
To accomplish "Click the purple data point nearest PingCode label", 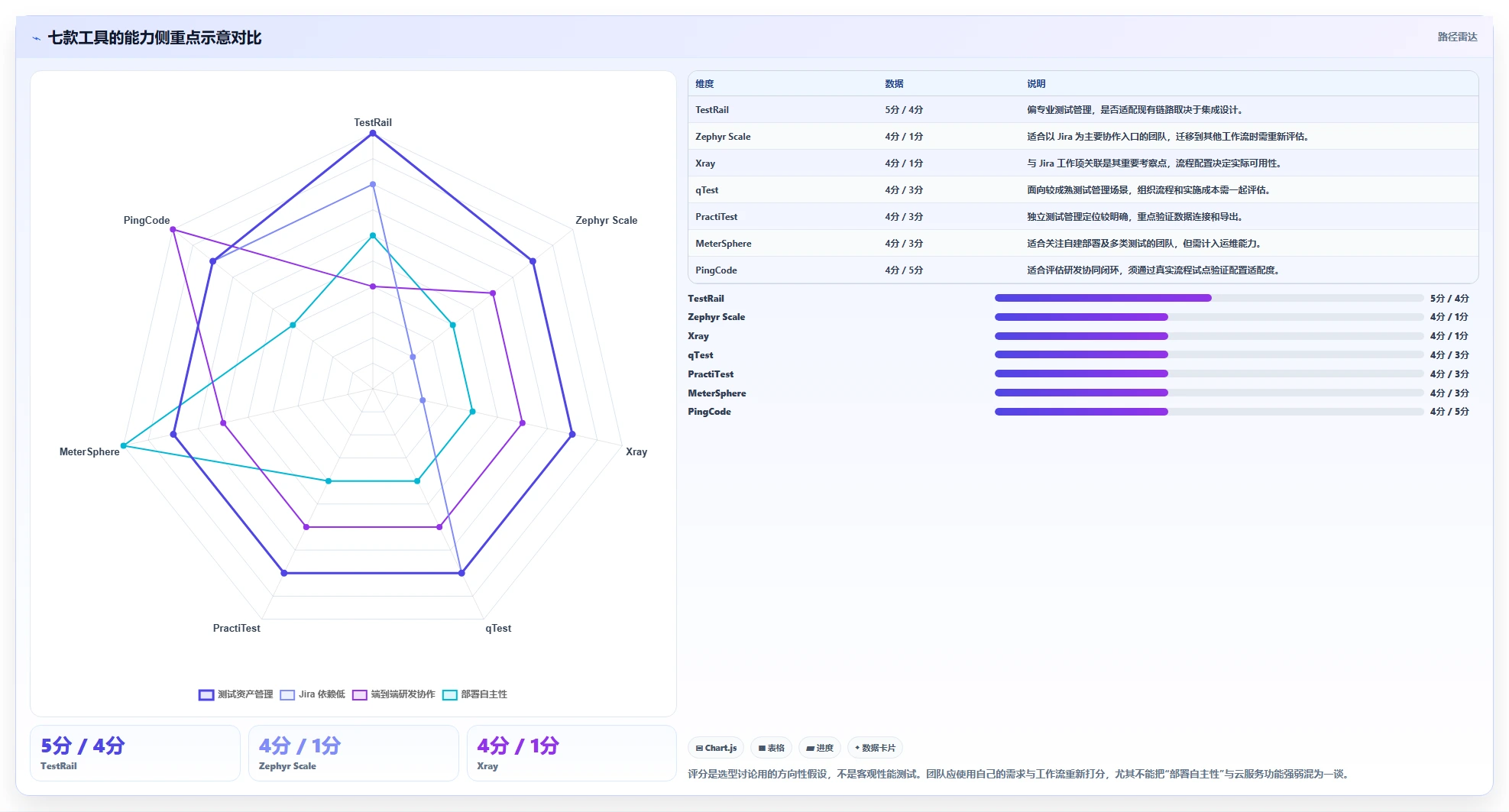I will pos(173,229).
